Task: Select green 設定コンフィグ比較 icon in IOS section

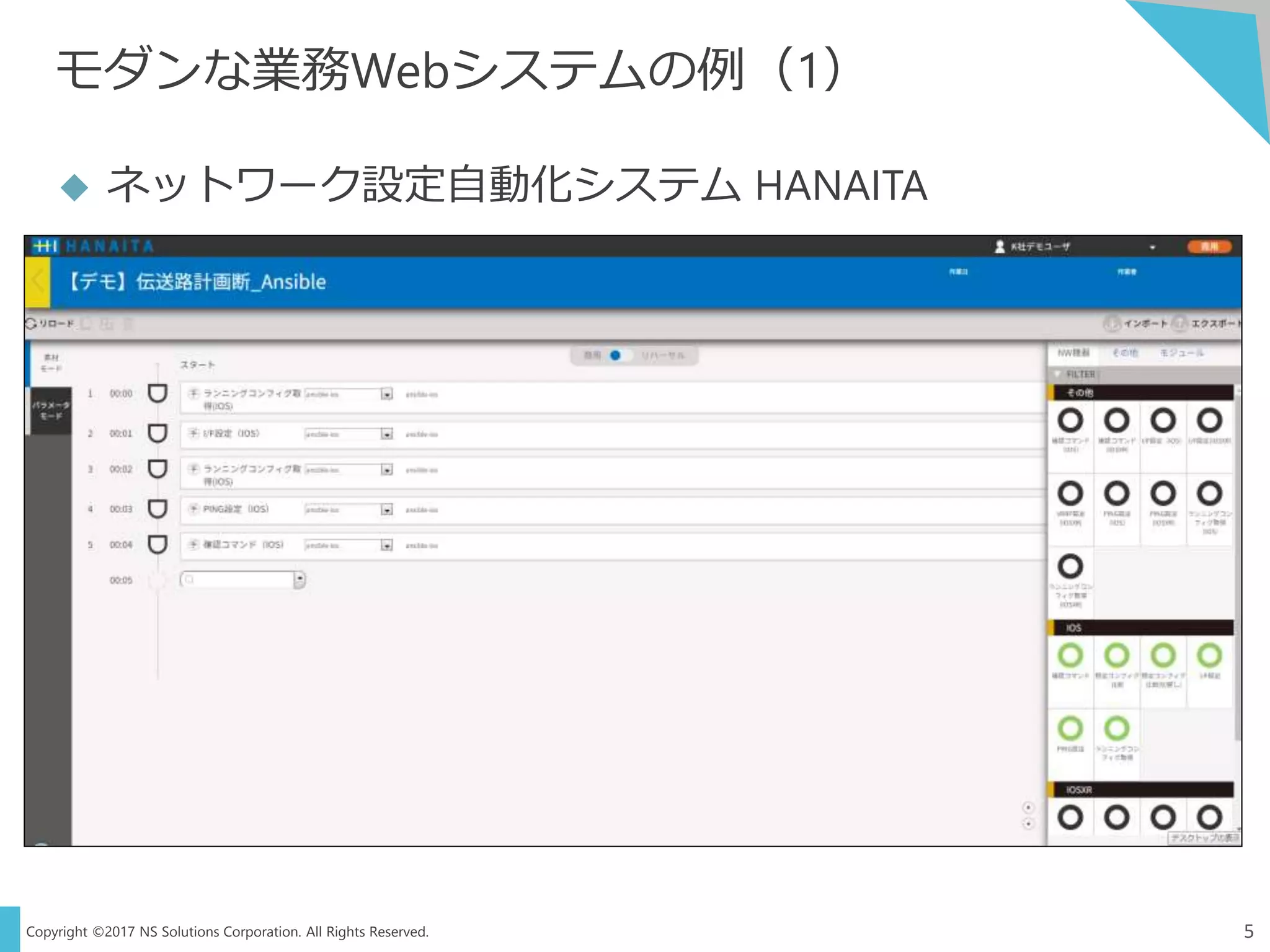Action: (x=1117, y=655)
